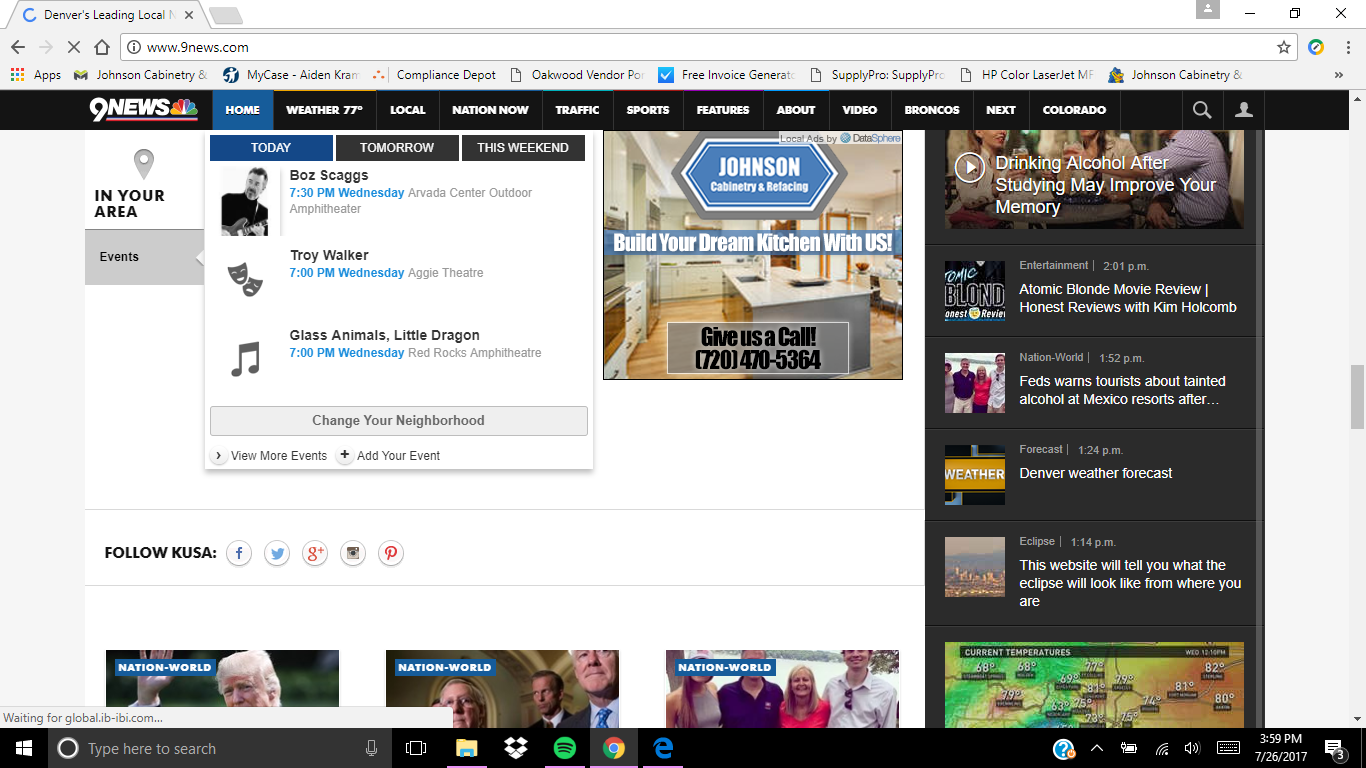The height and width of the screenshot is (768, 1366).
Task: Bookmark this page with the star icon
Action: pos(1284,47)
